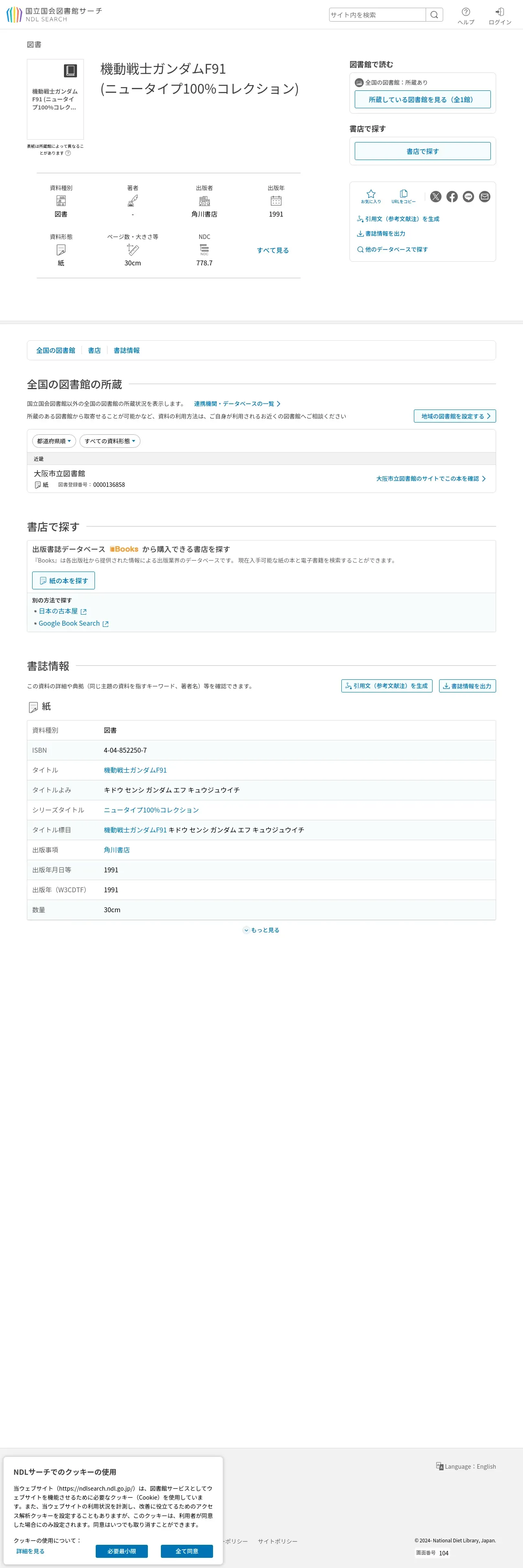Accept all cookies with 全て同意
The height and width of the screenshot is (1568, 523).
tap(187, 1551)
